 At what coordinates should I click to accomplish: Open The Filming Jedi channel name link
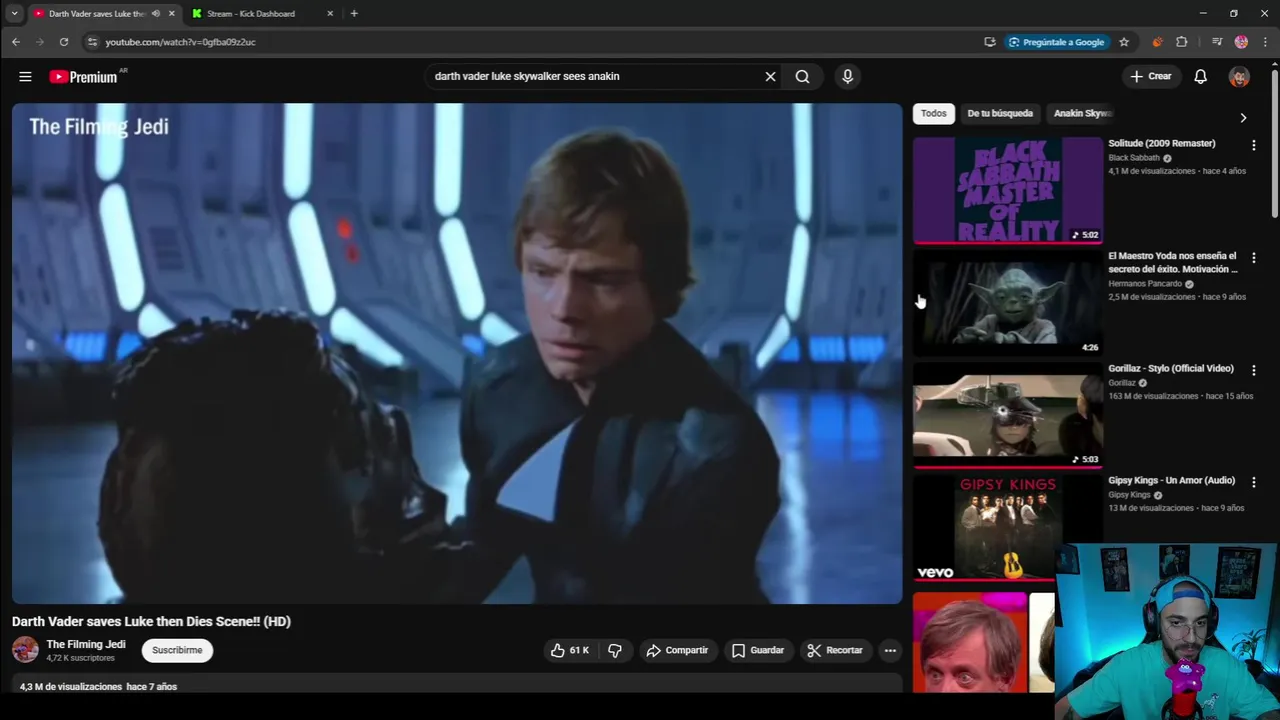coord(86,644)
